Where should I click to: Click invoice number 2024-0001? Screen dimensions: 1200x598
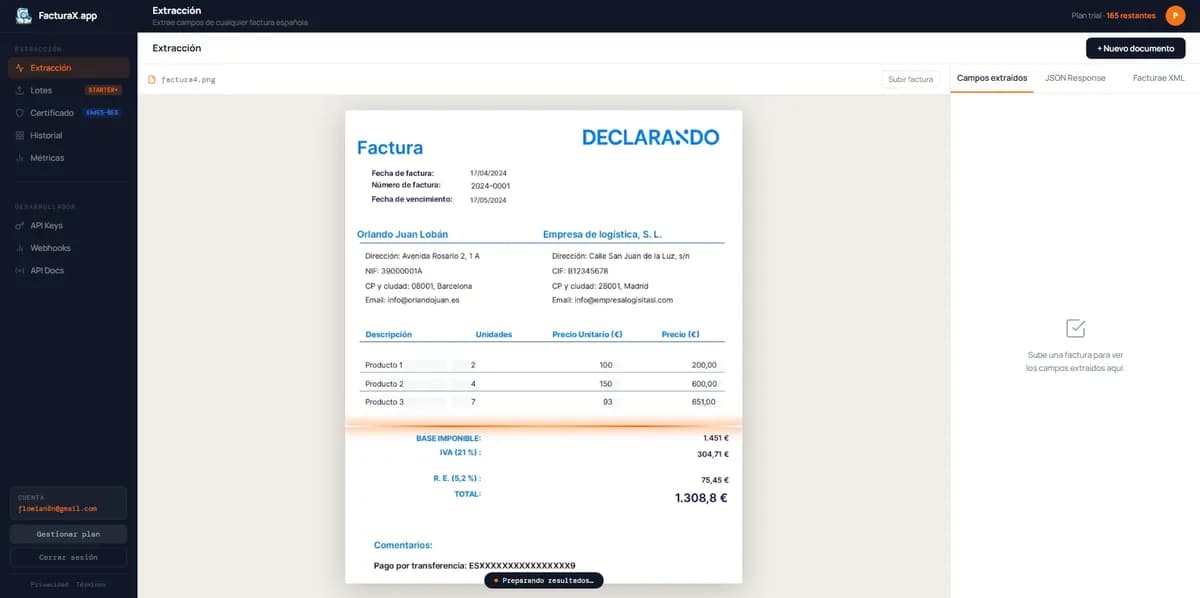(490, 186)
